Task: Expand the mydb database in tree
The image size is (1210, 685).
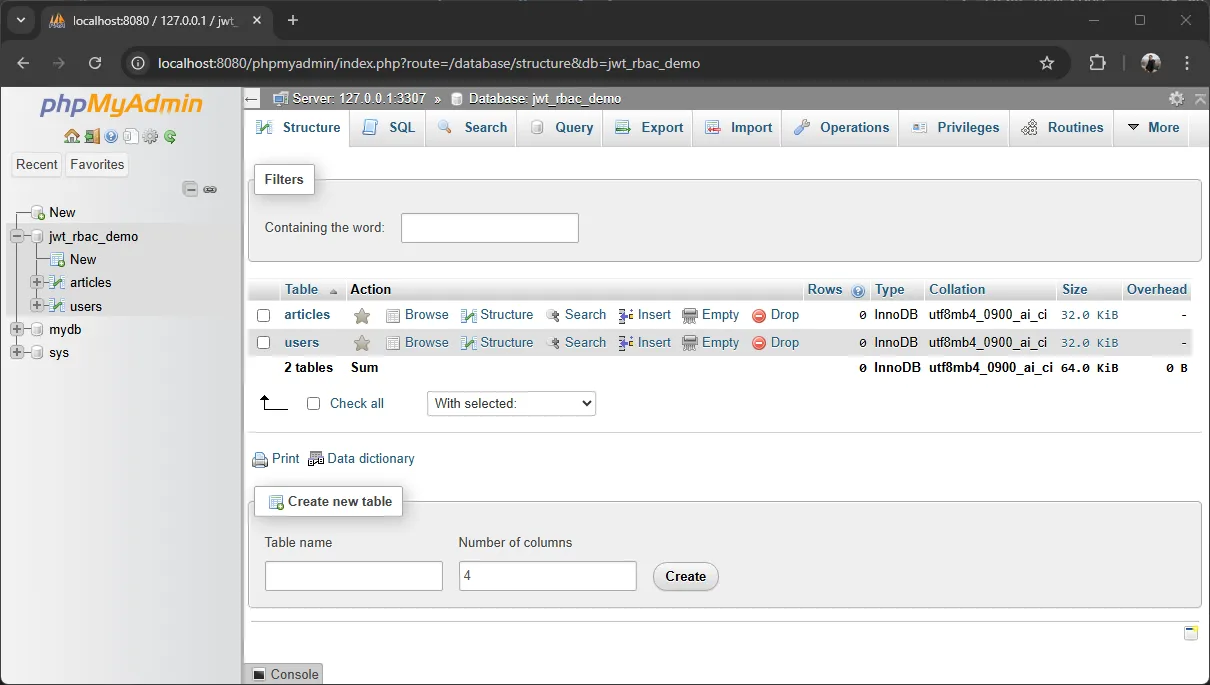Action: pyautogui.click(x=17, y=329)
